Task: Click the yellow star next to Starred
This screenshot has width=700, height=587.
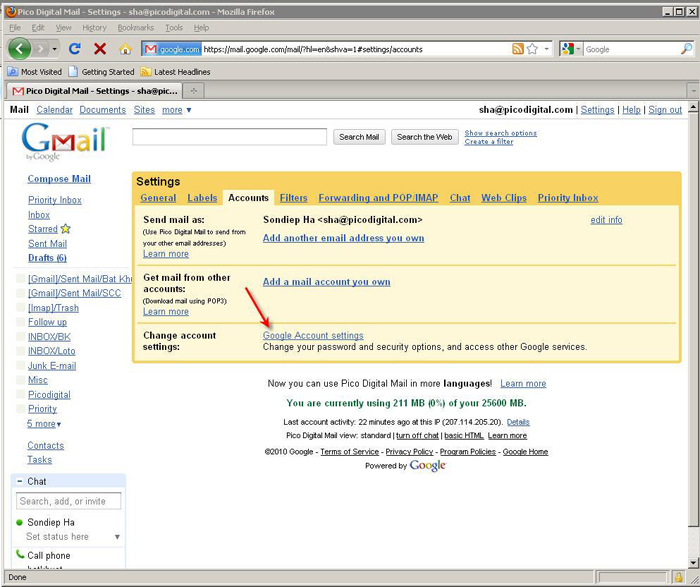Action: pyautogui.click(x=66, y=229)
